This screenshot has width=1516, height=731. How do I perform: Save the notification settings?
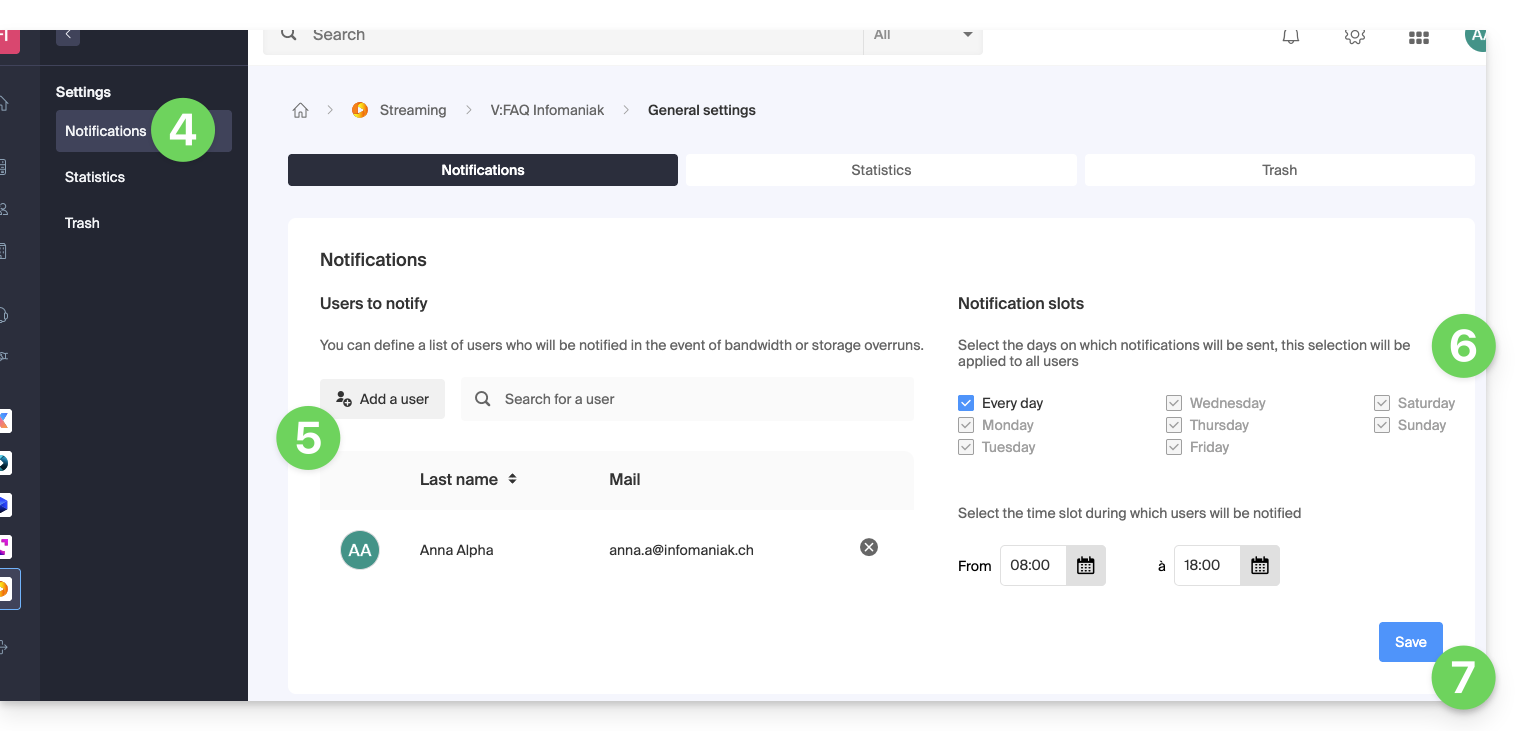coord(1410,642)
